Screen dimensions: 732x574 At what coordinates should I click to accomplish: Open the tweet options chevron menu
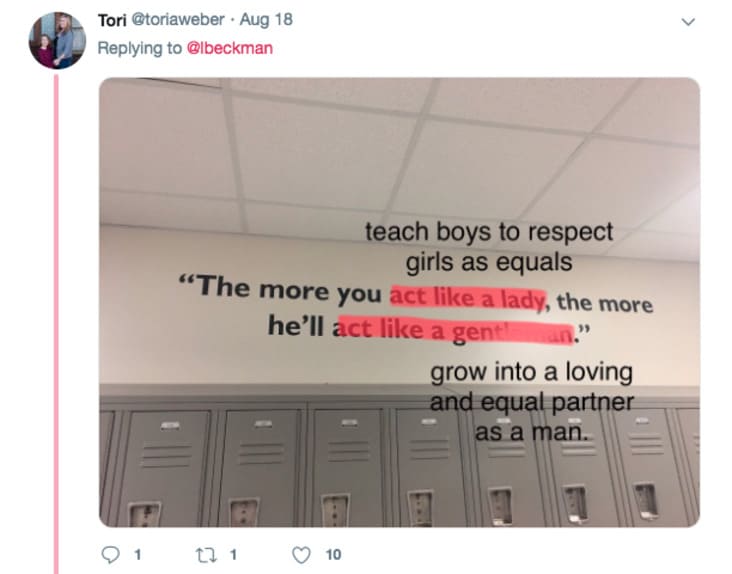click(688, 21)
